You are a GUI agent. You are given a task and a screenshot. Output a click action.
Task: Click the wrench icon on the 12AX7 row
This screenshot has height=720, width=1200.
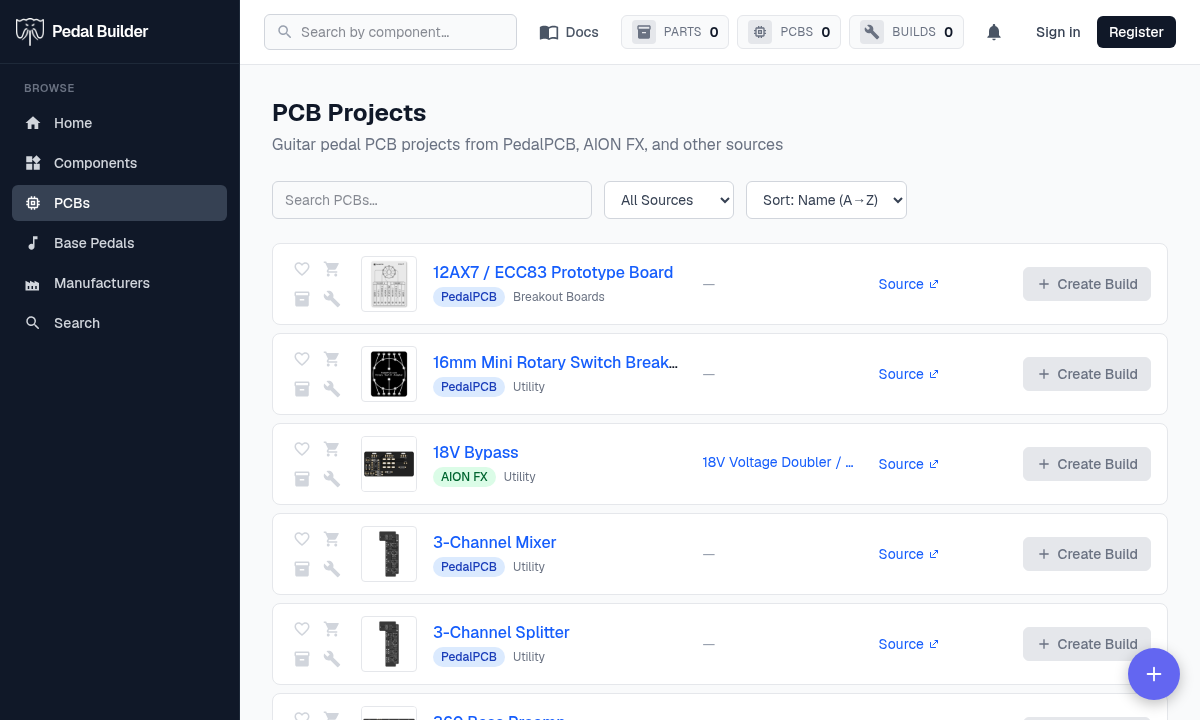click(332, 299)
